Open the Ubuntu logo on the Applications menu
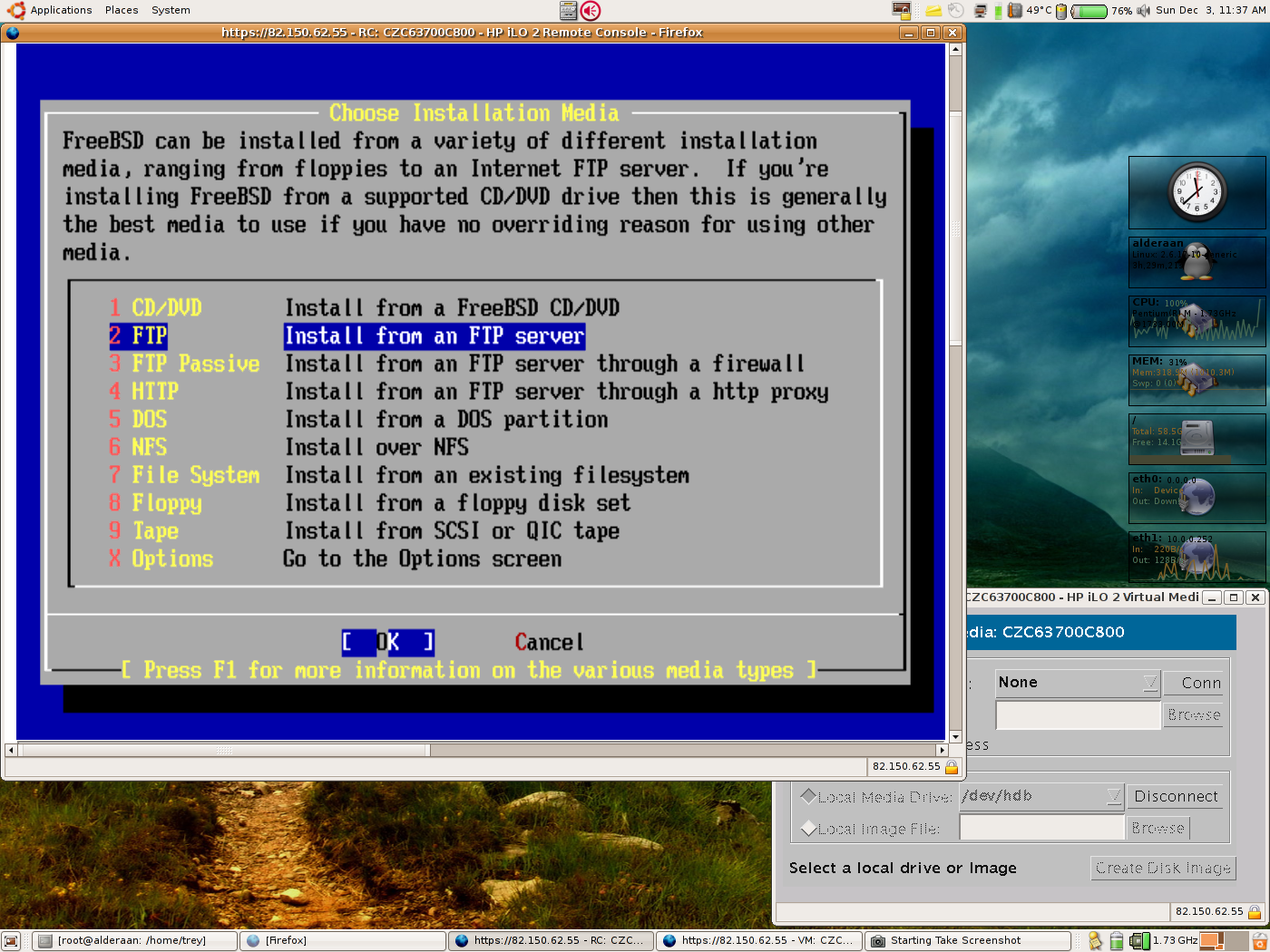Image resolution: width=1270 pixels, height=952 pixels. (15, 10)
